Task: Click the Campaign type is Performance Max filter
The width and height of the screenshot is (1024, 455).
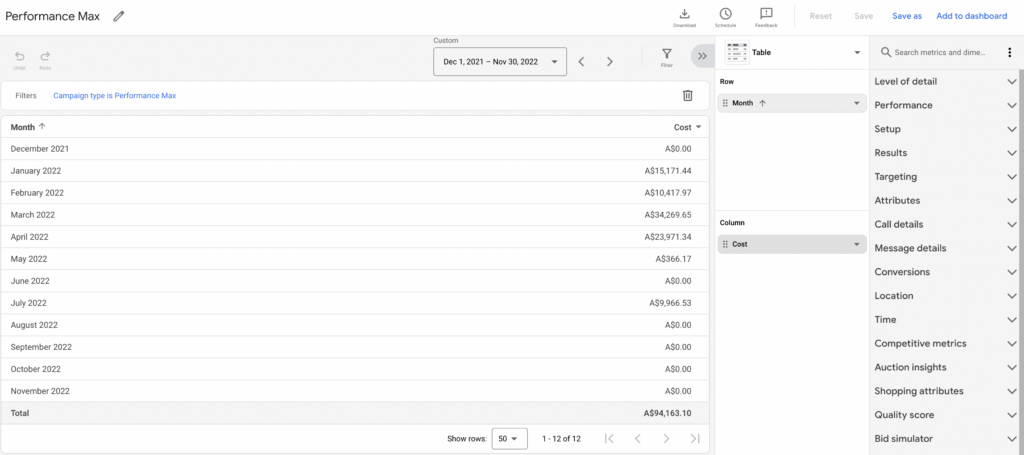Action: 114,96
